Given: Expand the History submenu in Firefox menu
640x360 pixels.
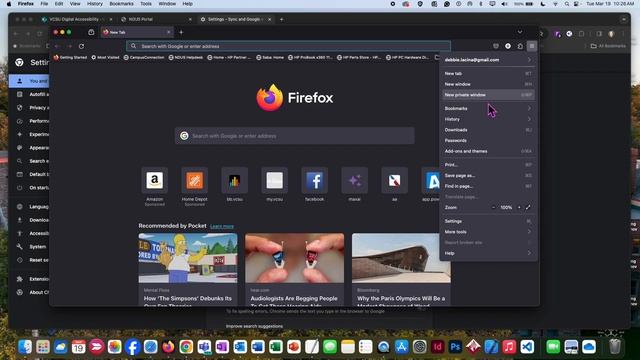Looking at the screenshot, I should [488, 119].
